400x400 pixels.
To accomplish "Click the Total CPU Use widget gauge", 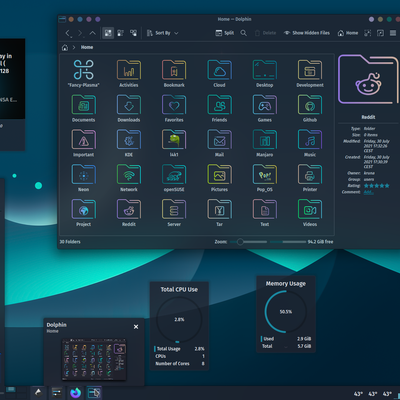I will [x=179, y=319].
